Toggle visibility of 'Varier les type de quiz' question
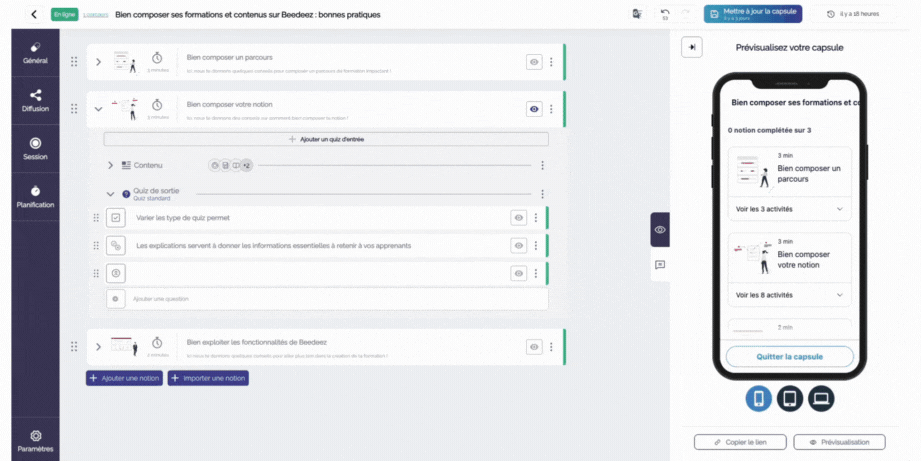 tap(518, 218)
